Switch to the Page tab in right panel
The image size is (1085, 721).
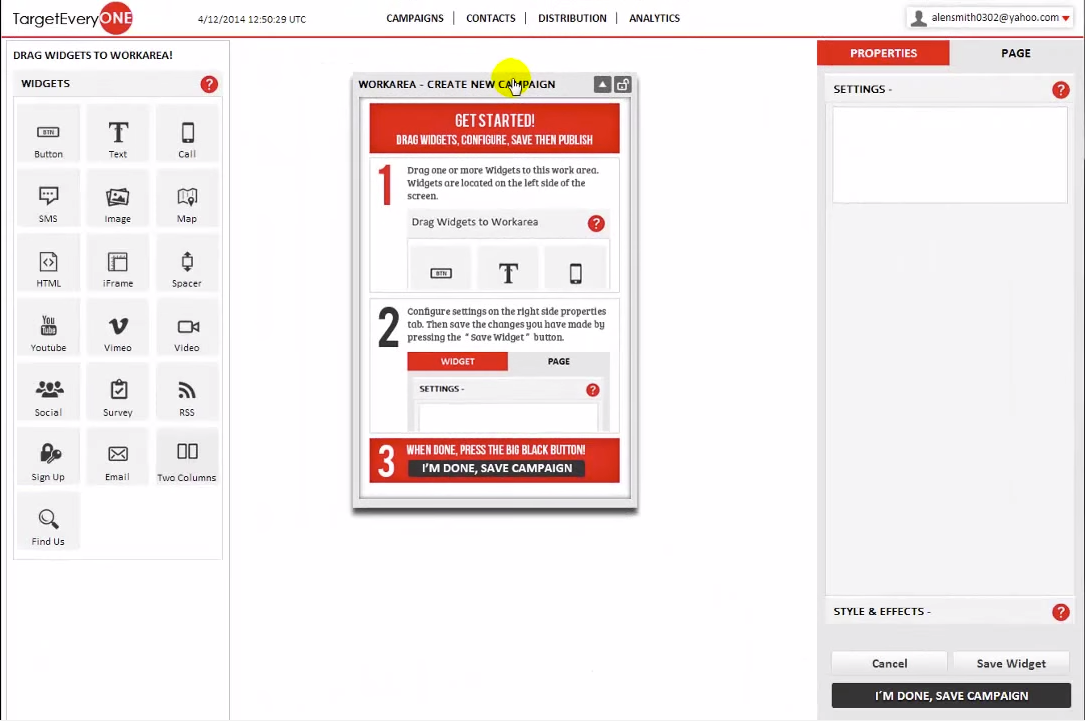(1015, 53)
